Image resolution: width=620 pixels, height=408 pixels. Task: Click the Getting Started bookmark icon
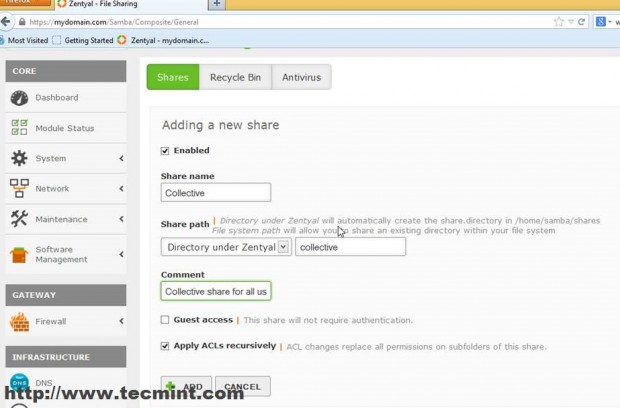click(x=57, y=40)
